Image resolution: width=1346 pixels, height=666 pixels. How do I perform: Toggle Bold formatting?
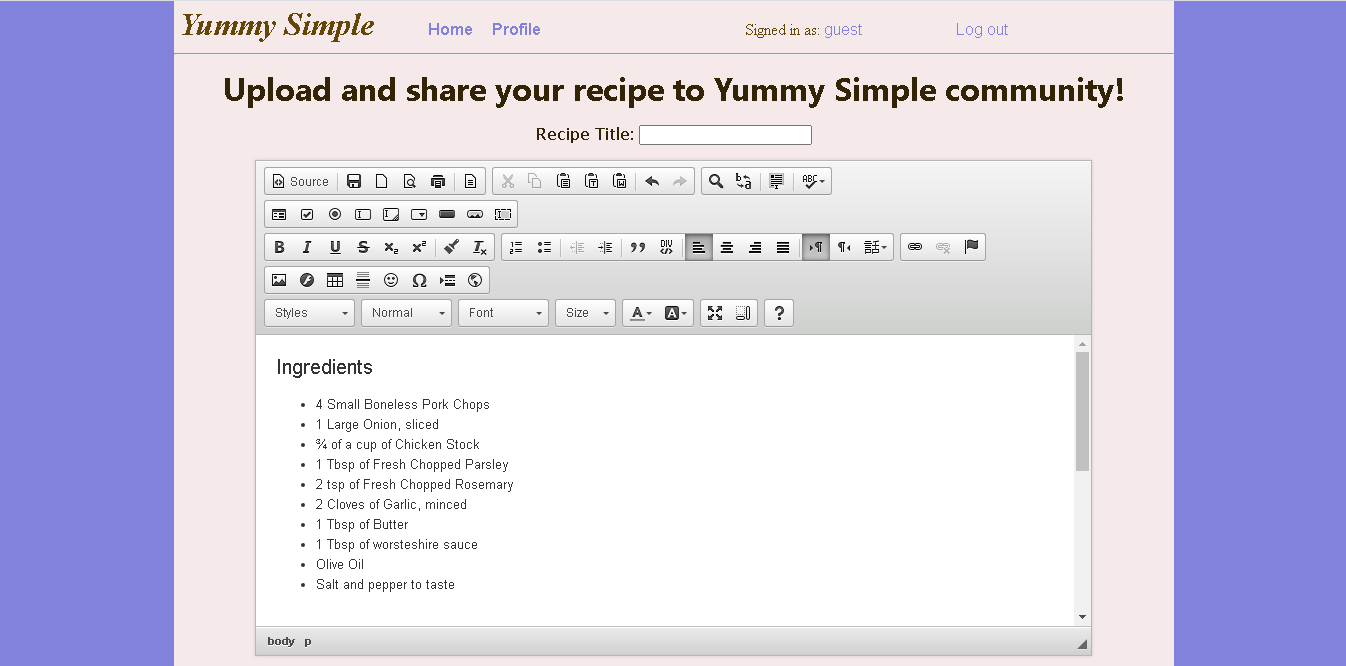click(279, 247)
